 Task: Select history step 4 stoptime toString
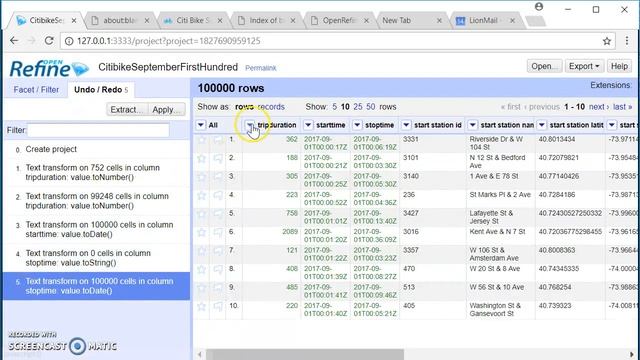point(96,258)
